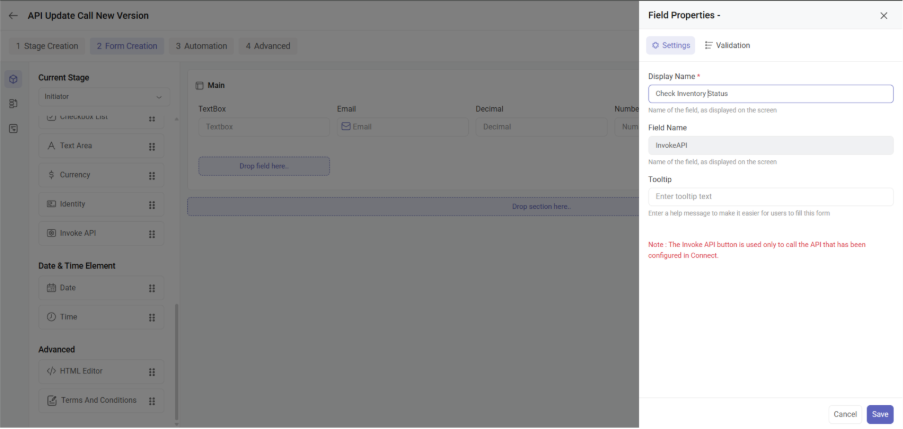
Task: Select the top icon in left sidebar
Action: (13, 79)
